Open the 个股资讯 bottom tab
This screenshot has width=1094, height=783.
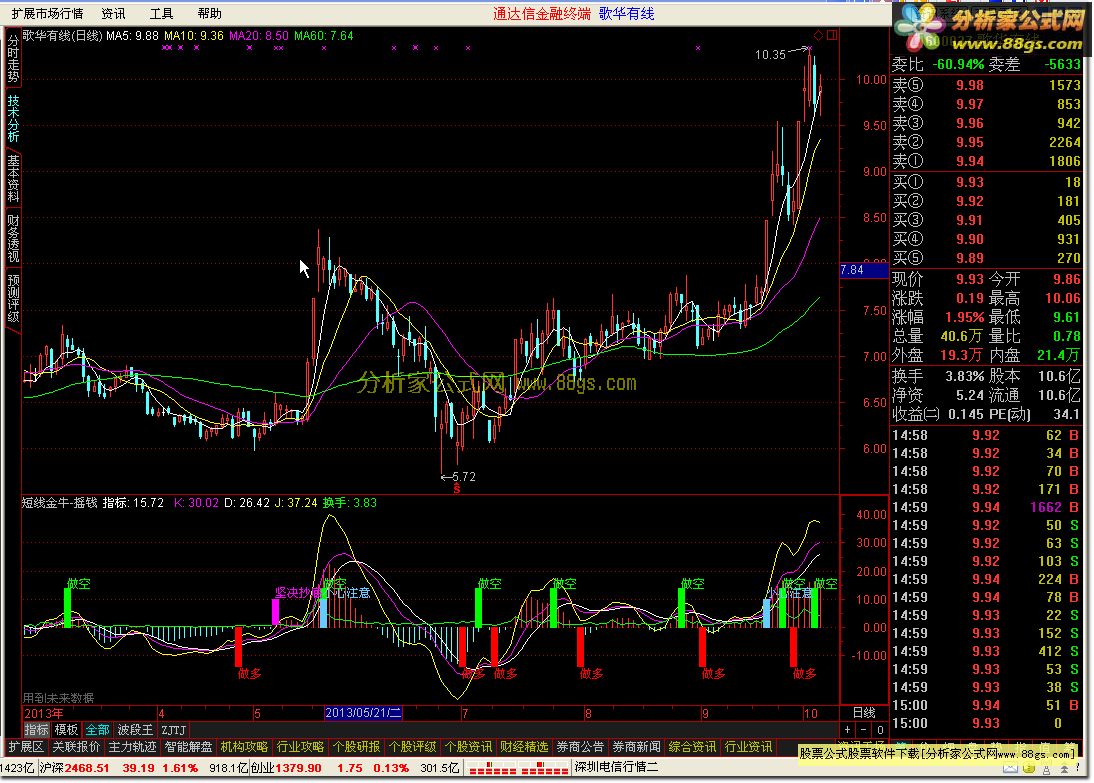click(468, 747)
